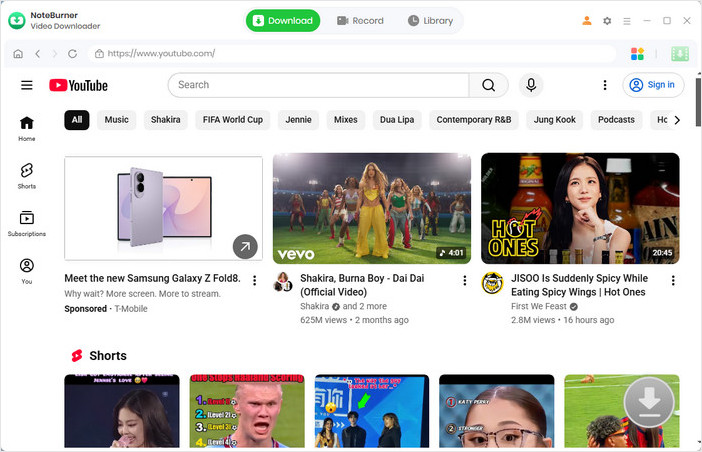Open the Haaland Scoring short thumbnail

[247, 411]
